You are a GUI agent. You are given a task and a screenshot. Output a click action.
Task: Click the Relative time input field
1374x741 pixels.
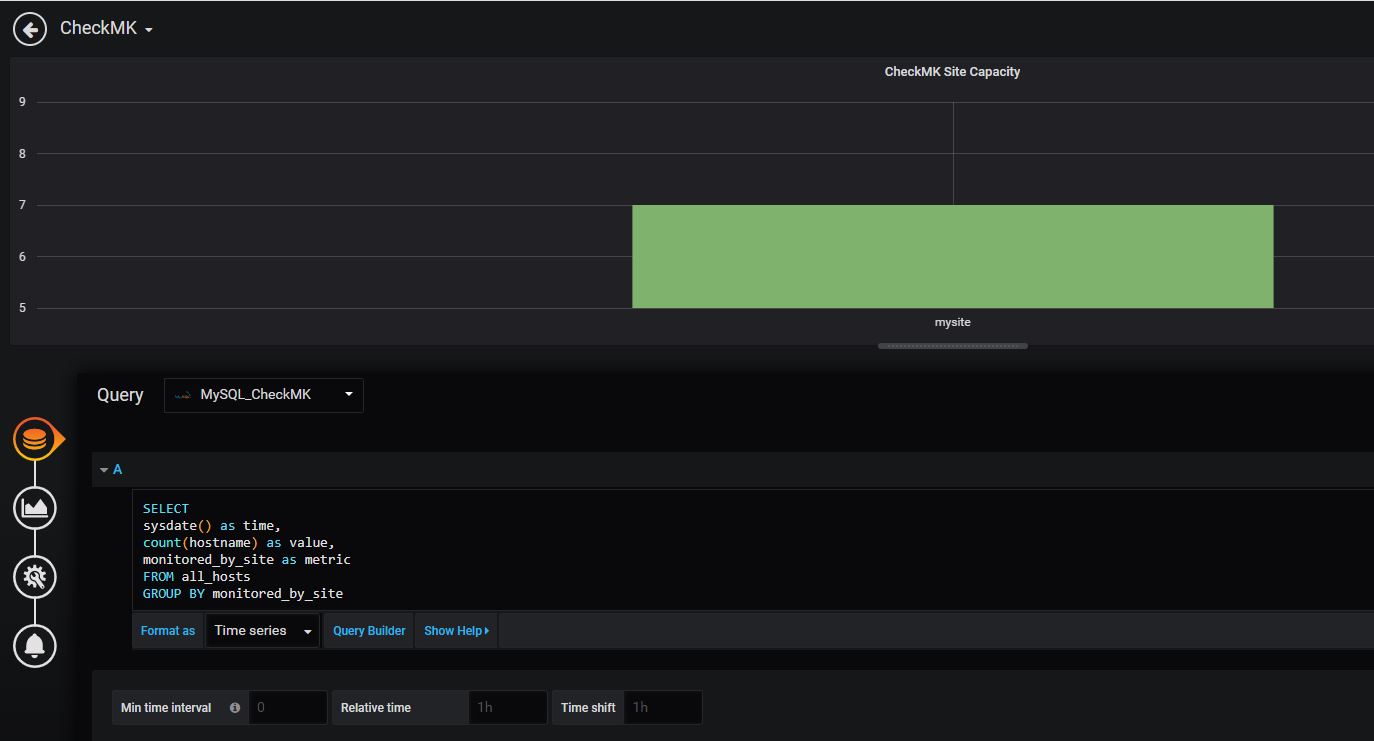(x=508, y=708)
